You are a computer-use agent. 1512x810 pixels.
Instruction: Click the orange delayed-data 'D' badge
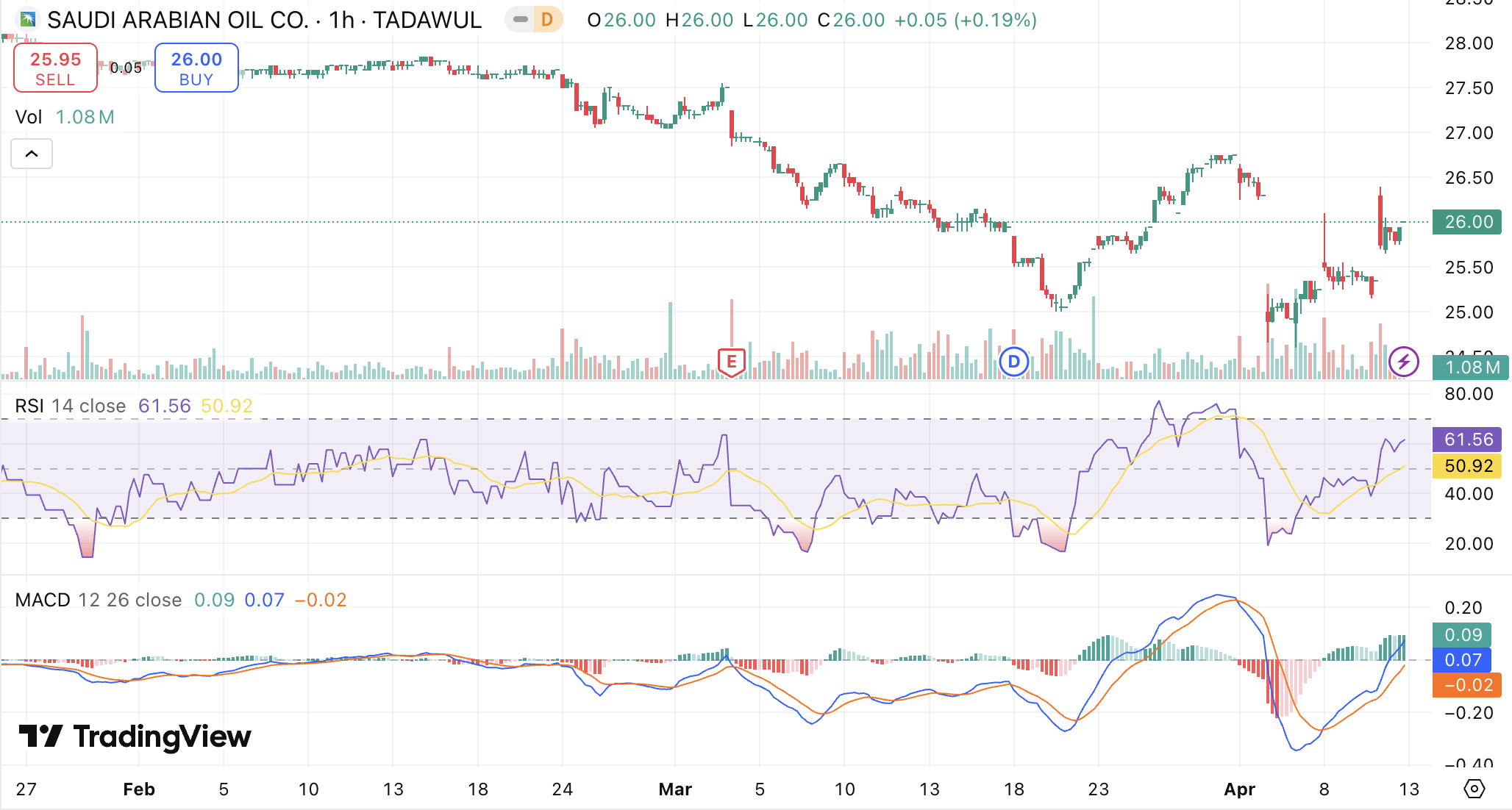click(547, 20)
